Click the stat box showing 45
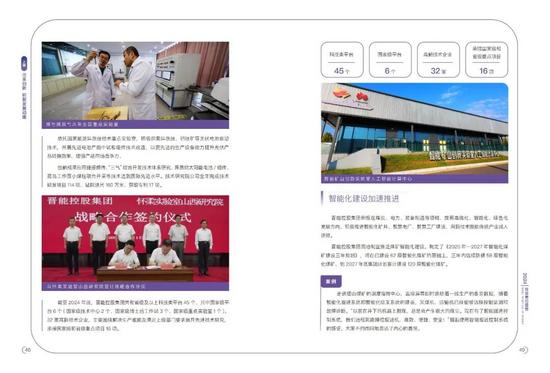This screenshot has width=550, height=373. click(342, 60)
